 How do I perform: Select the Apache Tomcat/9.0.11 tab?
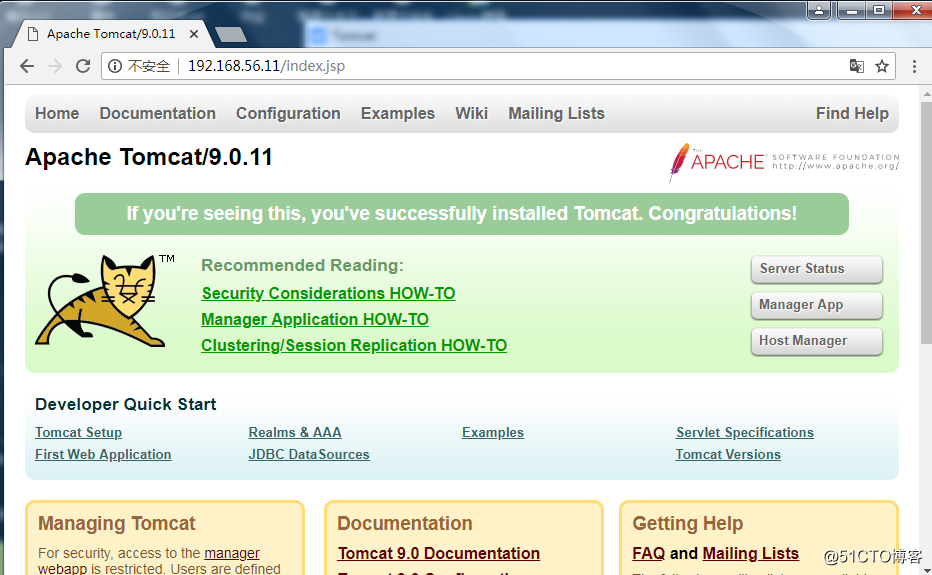[x=111, y=34]
